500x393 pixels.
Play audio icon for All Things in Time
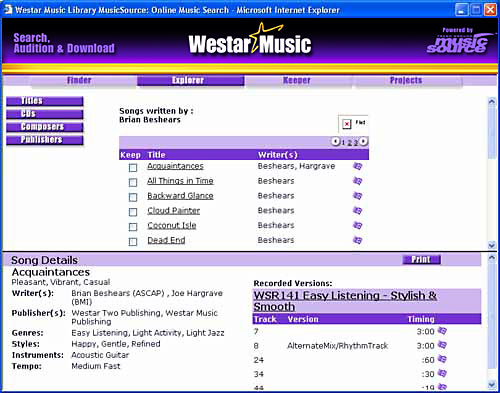[357, 181]
